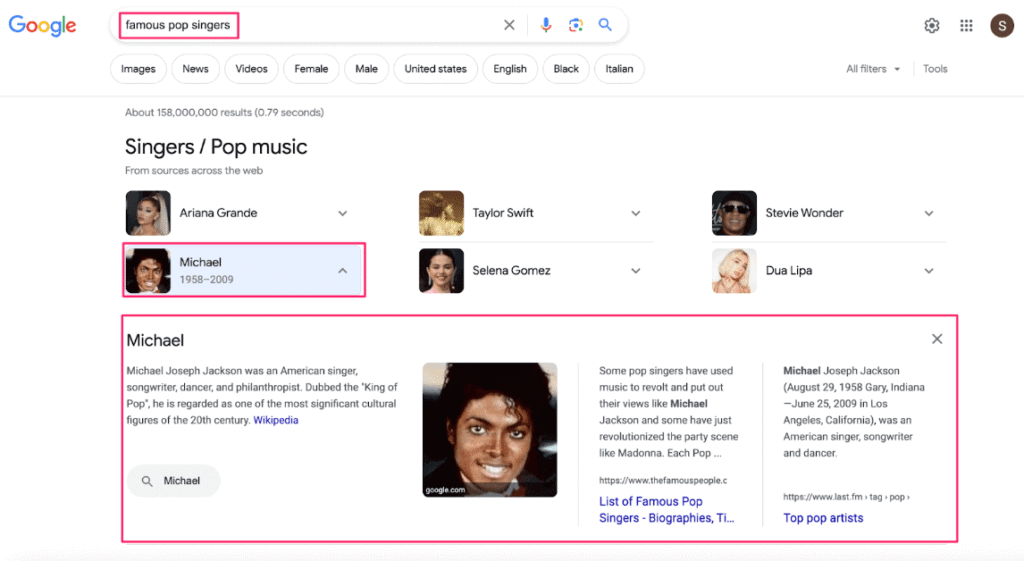Click Selena Gomez thumbnail photo

[441, 270]
